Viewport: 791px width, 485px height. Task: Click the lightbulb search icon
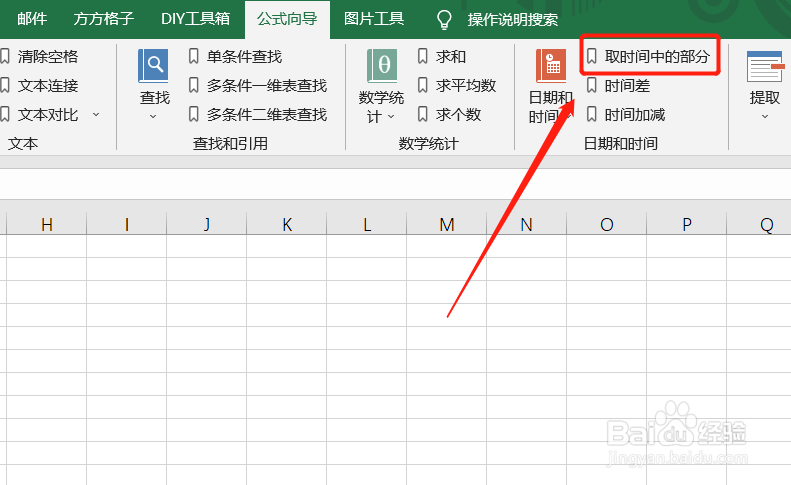pyautogui.click(x=444, y=20)
